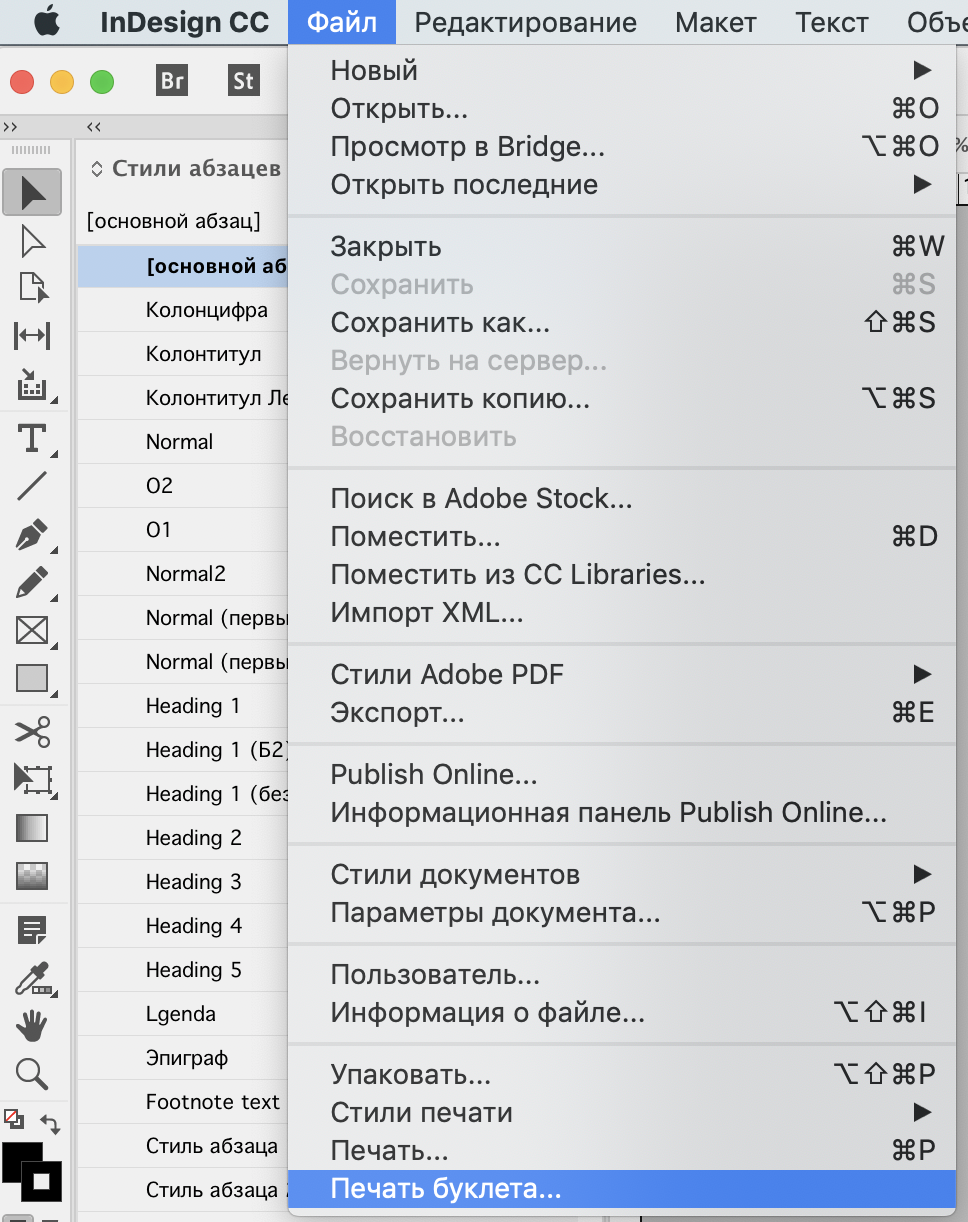Expand the 'Открыть последние' submenu
Screen dimensions: 968x1222
921,184
